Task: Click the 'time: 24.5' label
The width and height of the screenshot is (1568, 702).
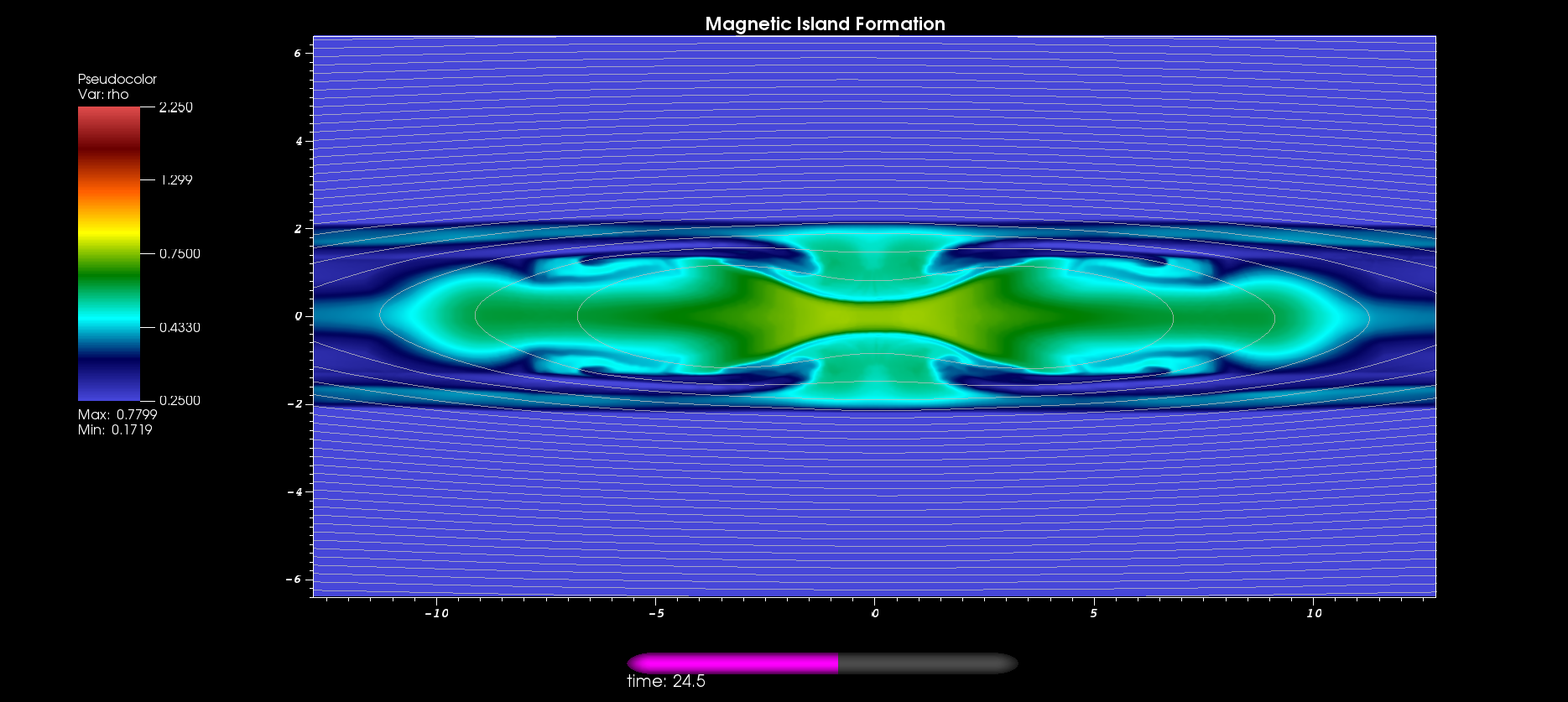Action: (x=666, y=681)
